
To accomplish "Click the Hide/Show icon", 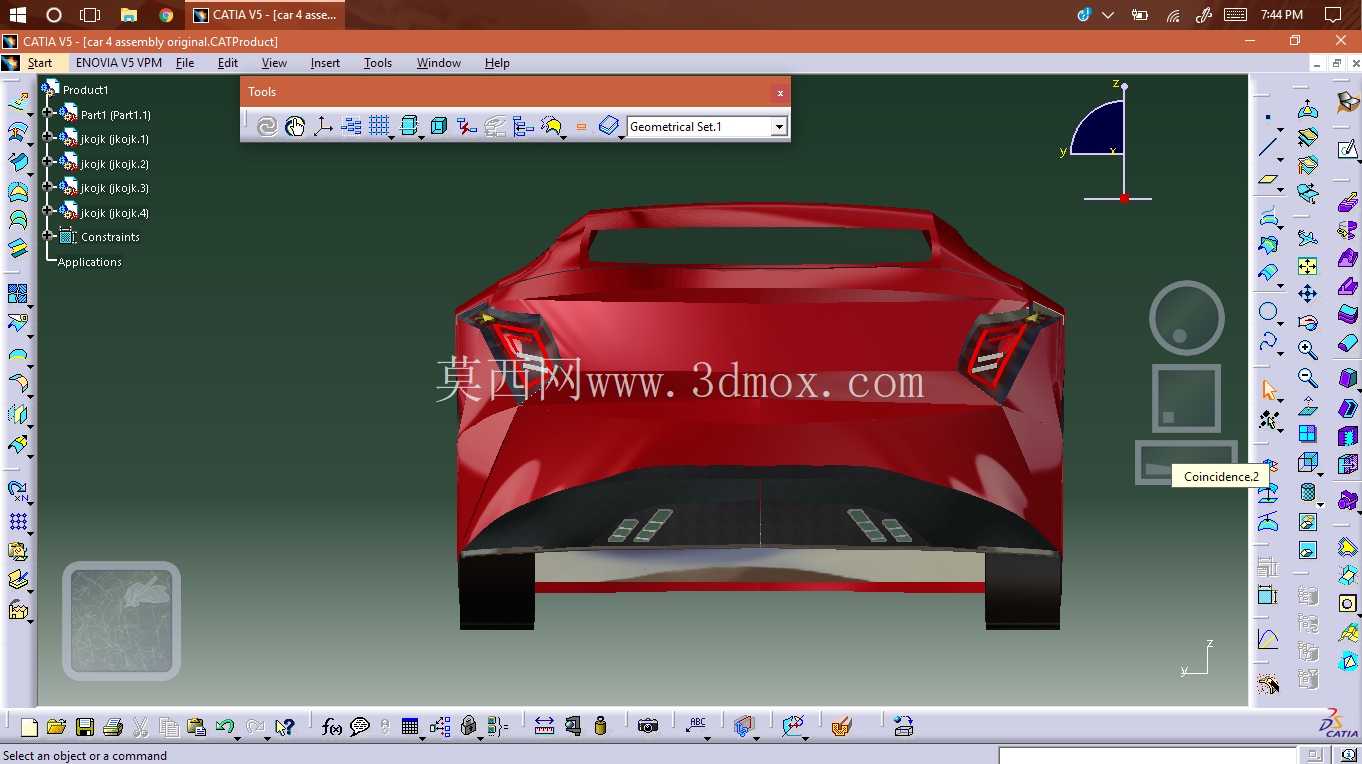I will [1307, 522].
